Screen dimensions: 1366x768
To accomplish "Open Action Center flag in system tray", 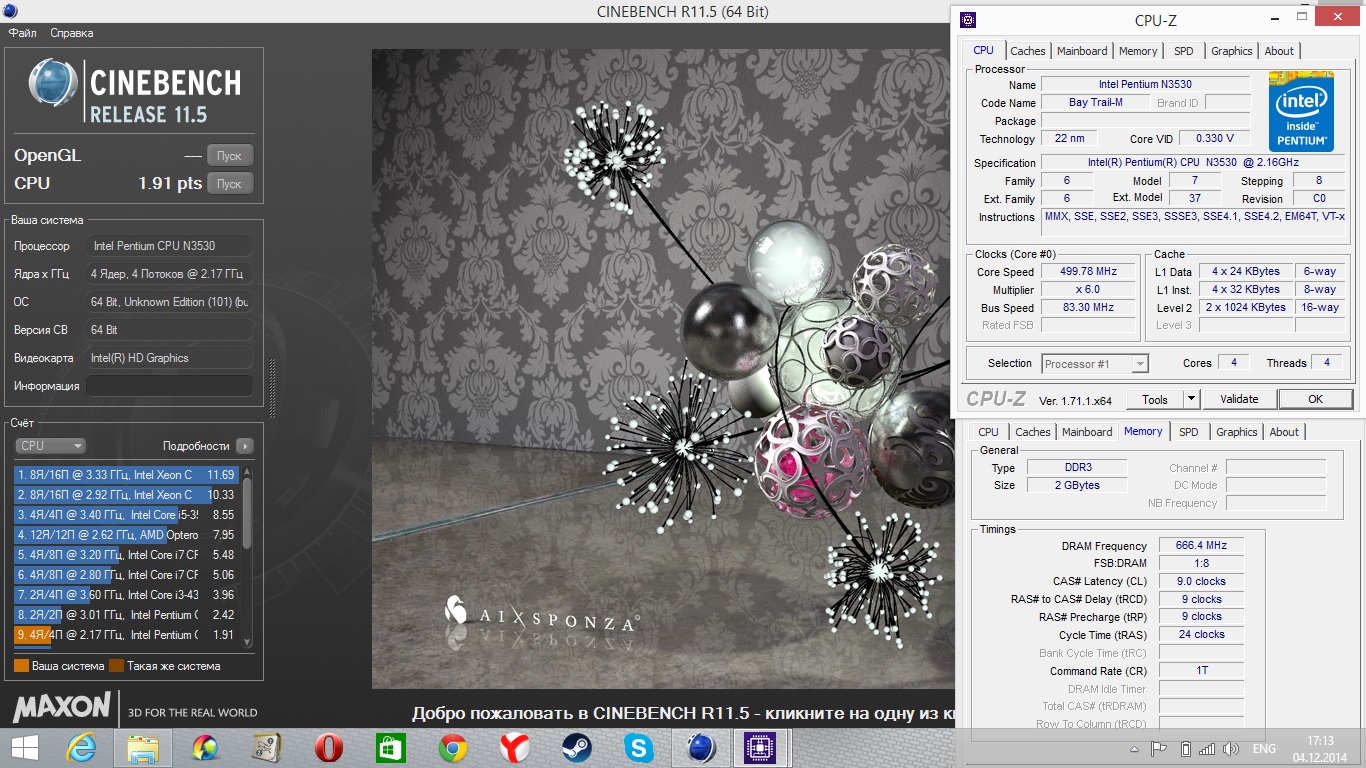I will click(1160, 748).
